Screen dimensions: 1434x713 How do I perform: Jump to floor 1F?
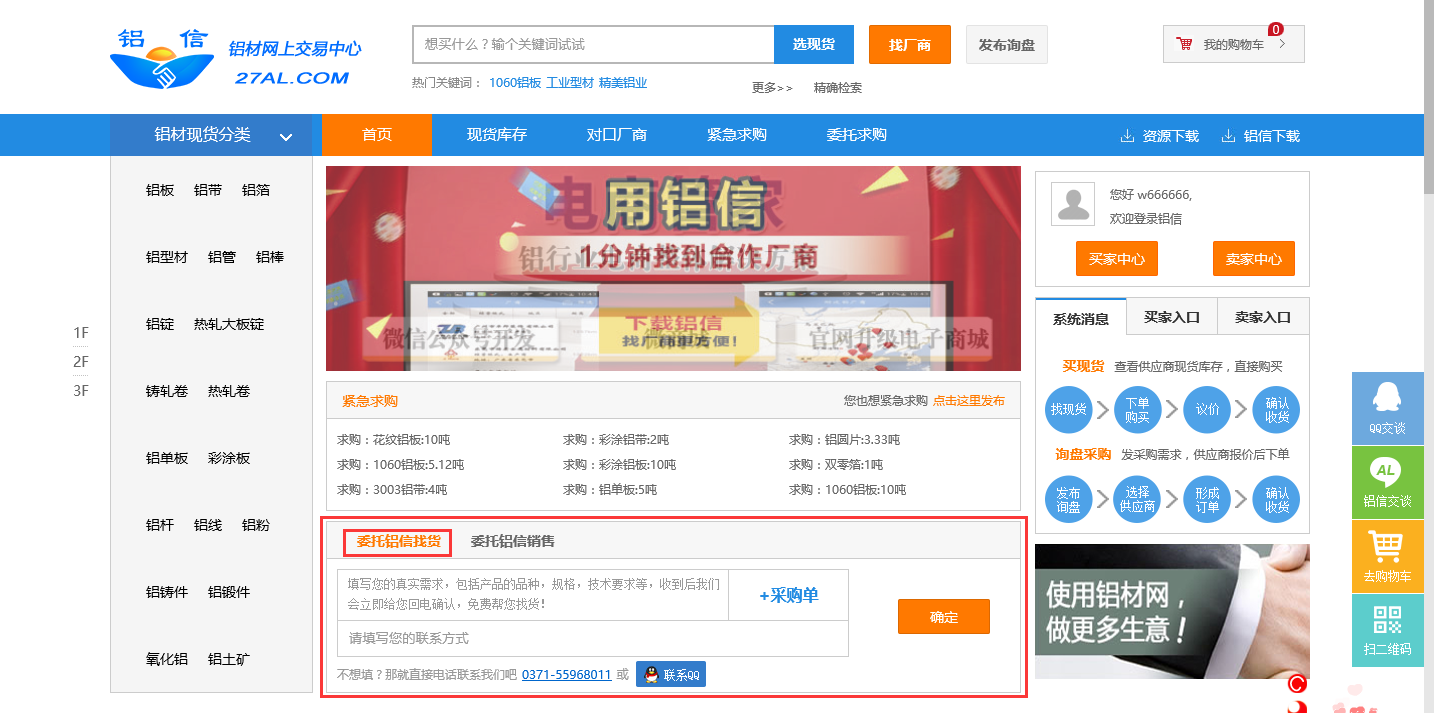pos(81,332)
